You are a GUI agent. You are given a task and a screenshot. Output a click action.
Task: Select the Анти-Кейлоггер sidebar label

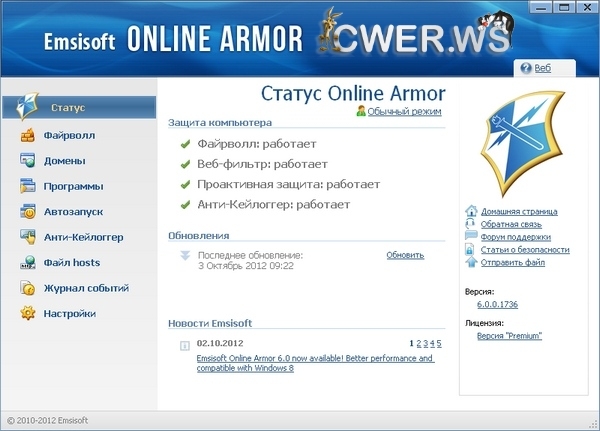[83, 237]
